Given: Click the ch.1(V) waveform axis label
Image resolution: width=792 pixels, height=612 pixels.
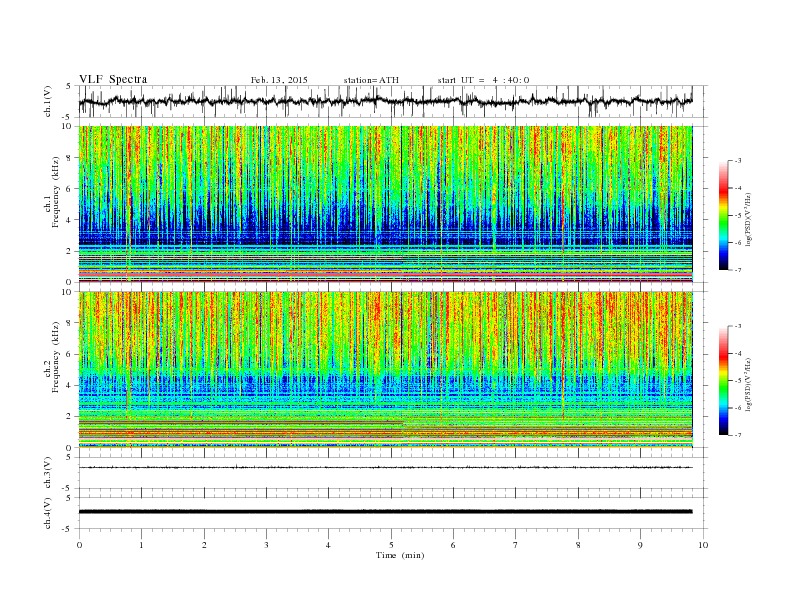Looking at the screenshot, I should pyautogui.click(x=48, y=101).
